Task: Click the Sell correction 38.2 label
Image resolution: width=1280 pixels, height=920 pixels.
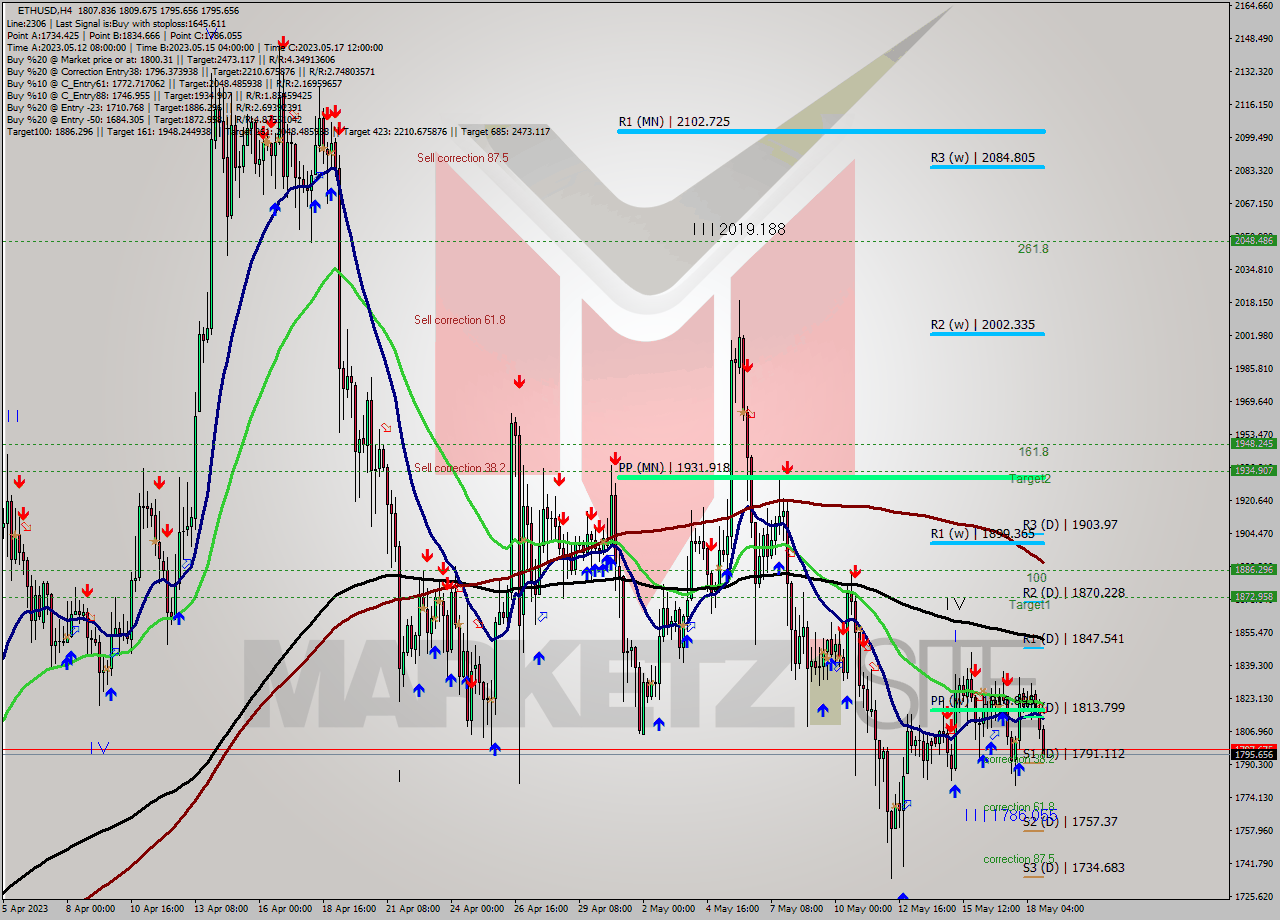Action: (x=460, y=468)
